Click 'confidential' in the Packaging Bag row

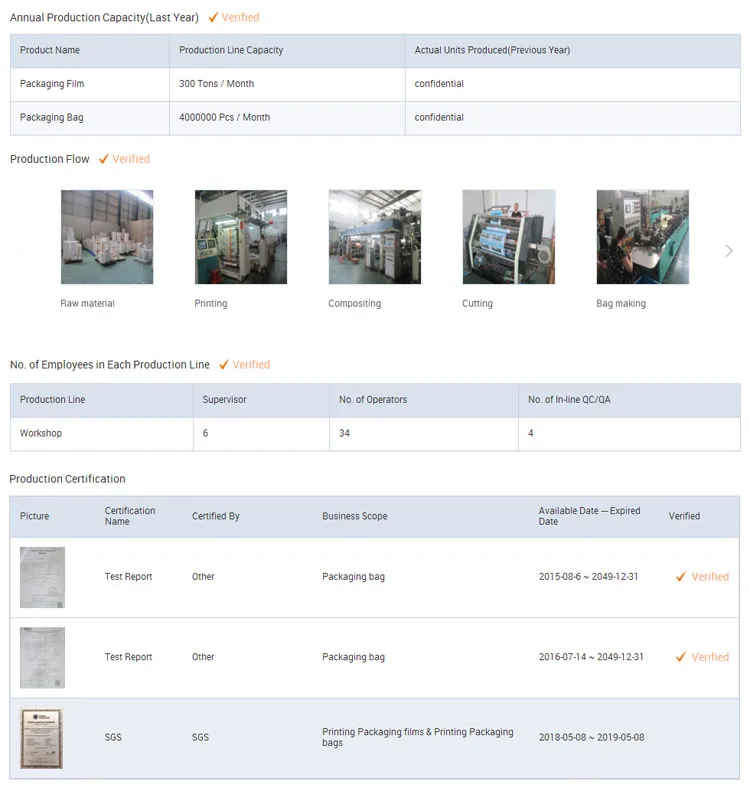click(x=439, y=117)
